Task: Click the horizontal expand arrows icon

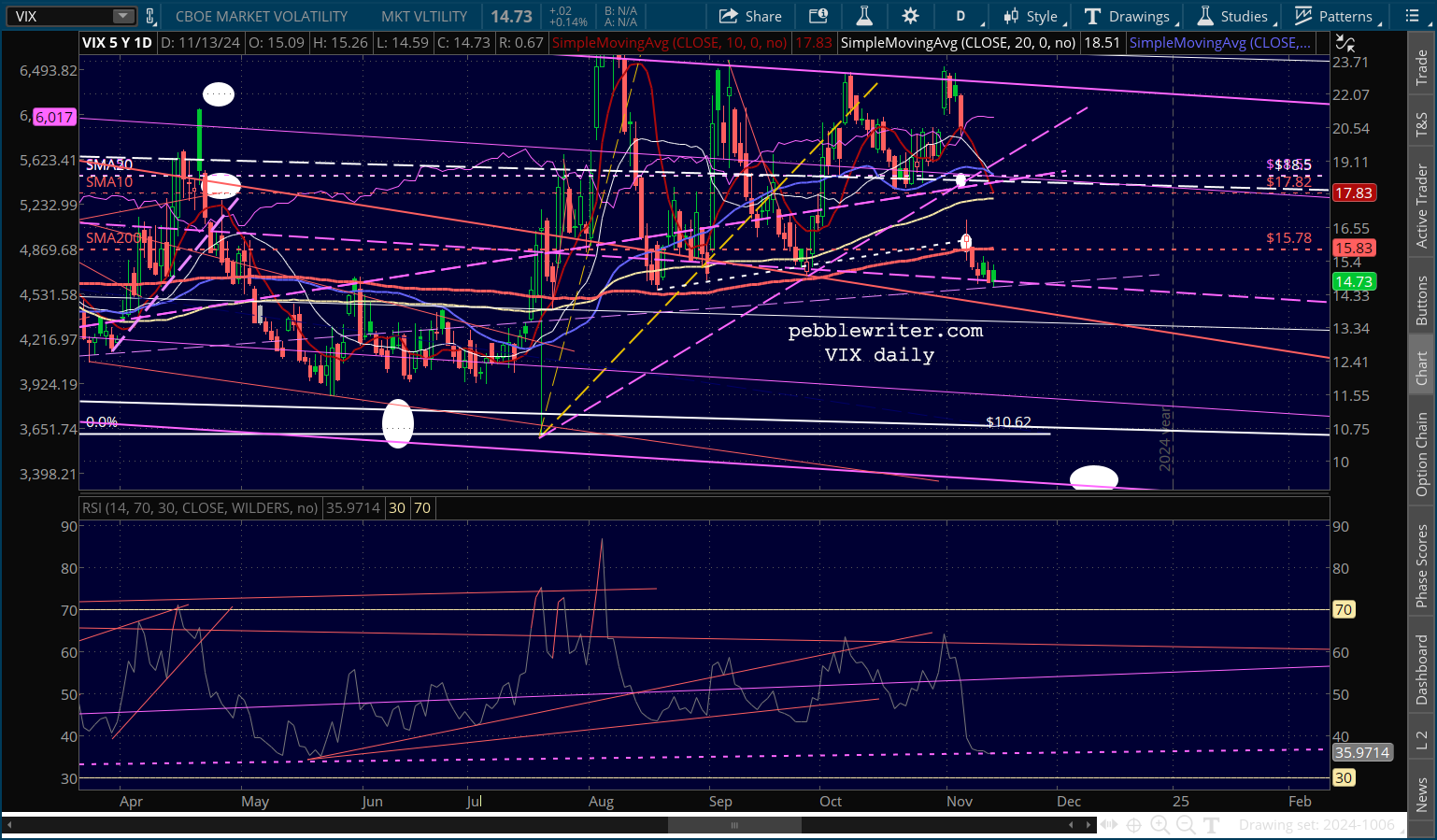Action: pyautogui.click(x=1108, y=824)
